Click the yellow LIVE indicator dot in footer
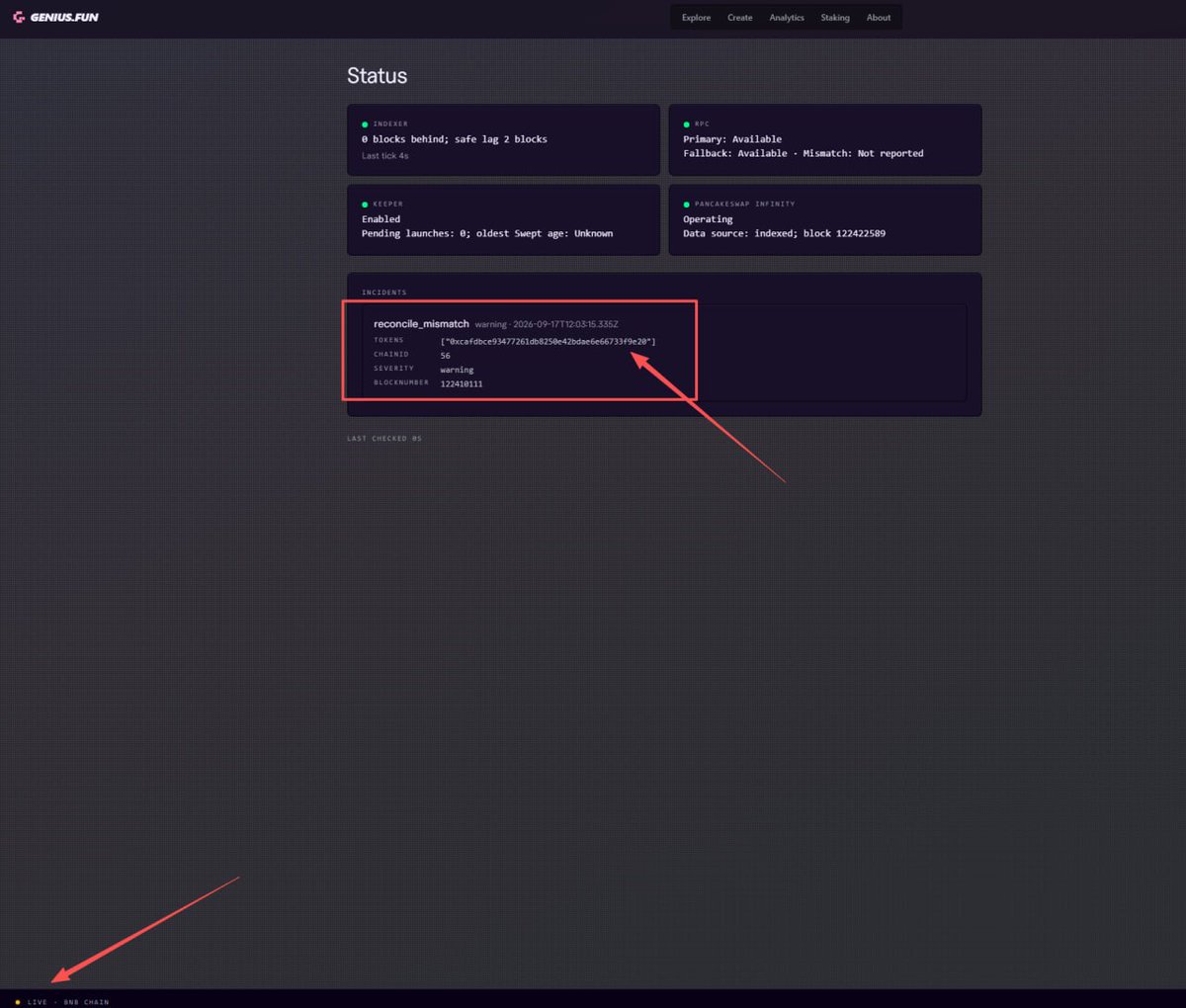Screen dimensions: 1186x1008 coord(18,1002)
